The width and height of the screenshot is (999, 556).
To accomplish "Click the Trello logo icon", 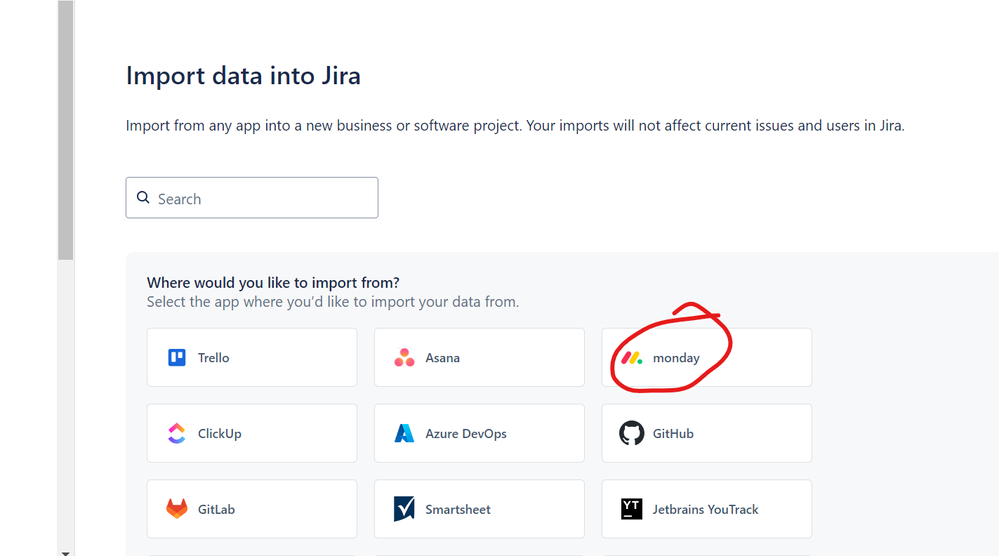I will tap(176, 357).
